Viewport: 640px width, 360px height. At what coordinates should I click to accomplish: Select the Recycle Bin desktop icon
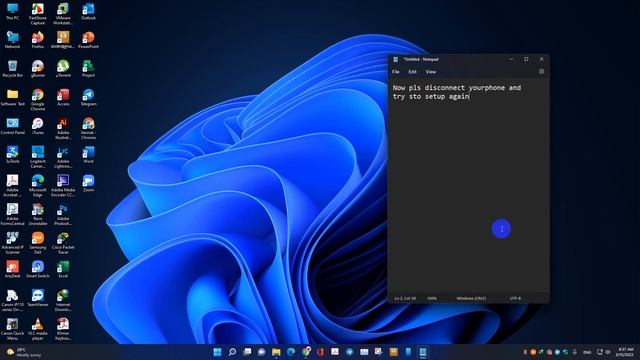(x=13, y=69)
